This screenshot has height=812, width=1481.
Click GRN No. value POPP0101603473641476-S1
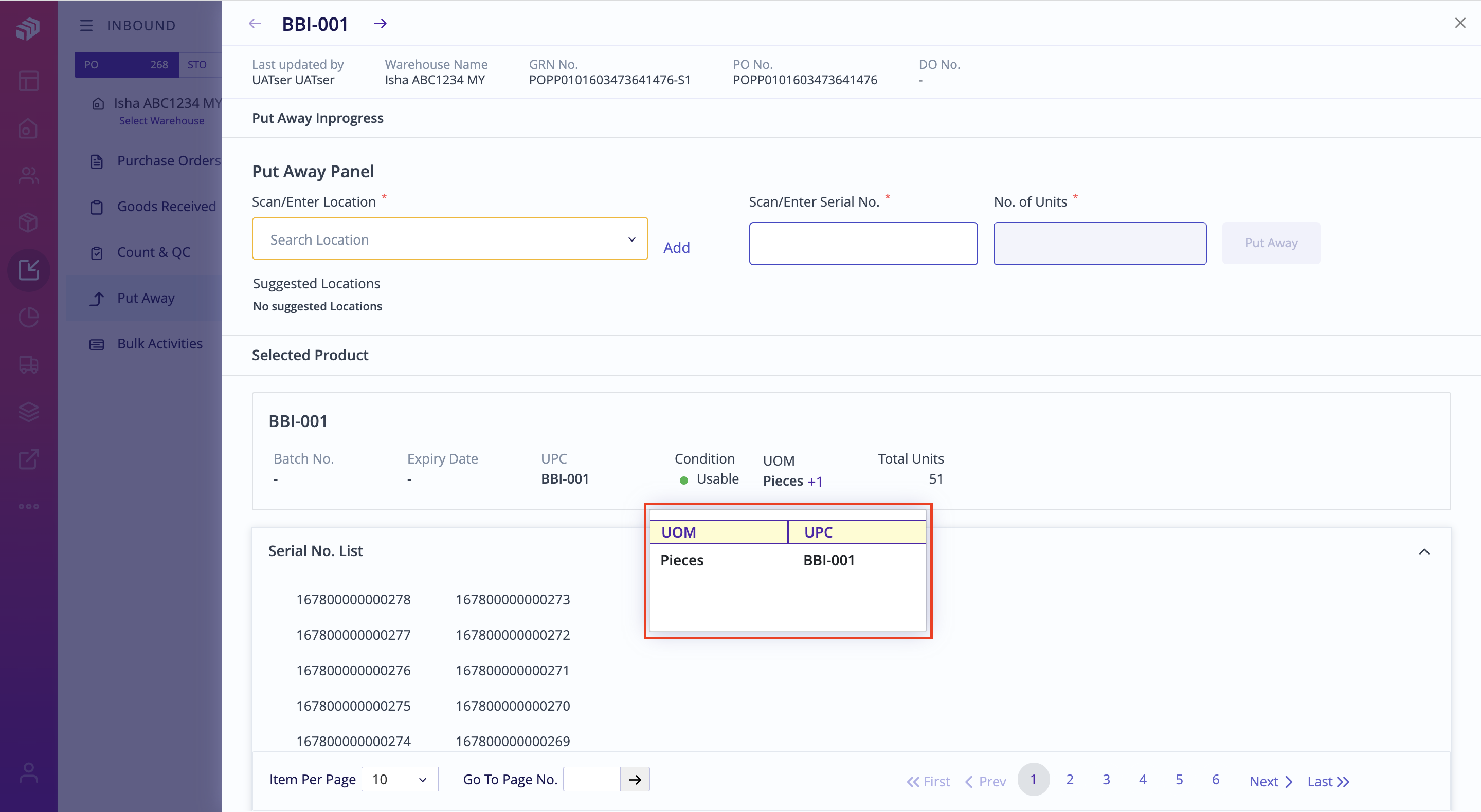click(609, 80)
